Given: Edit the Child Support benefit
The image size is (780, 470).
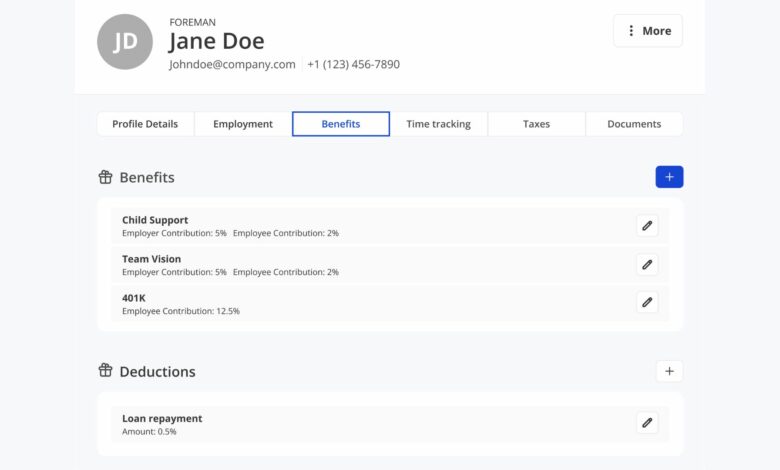Looking at the screenshot, I should (647, 226).
